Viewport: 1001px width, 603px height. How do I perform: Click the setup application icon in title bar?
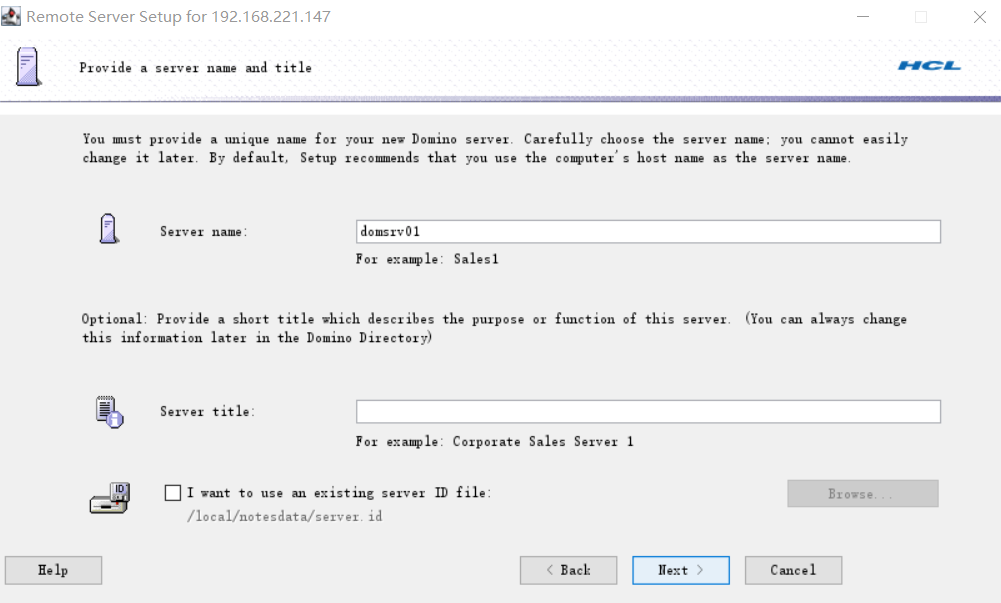[11, 16]
